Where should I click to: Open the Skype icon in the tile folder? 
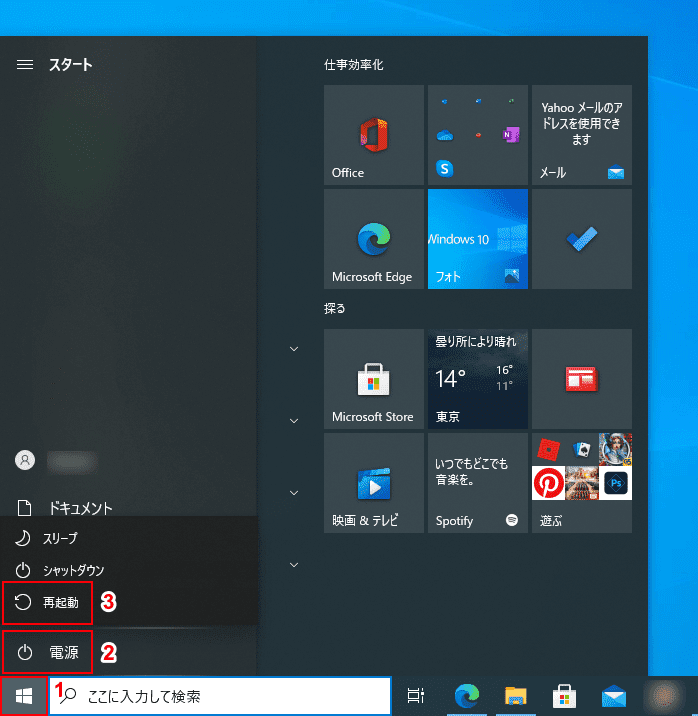tap(445, 168)
